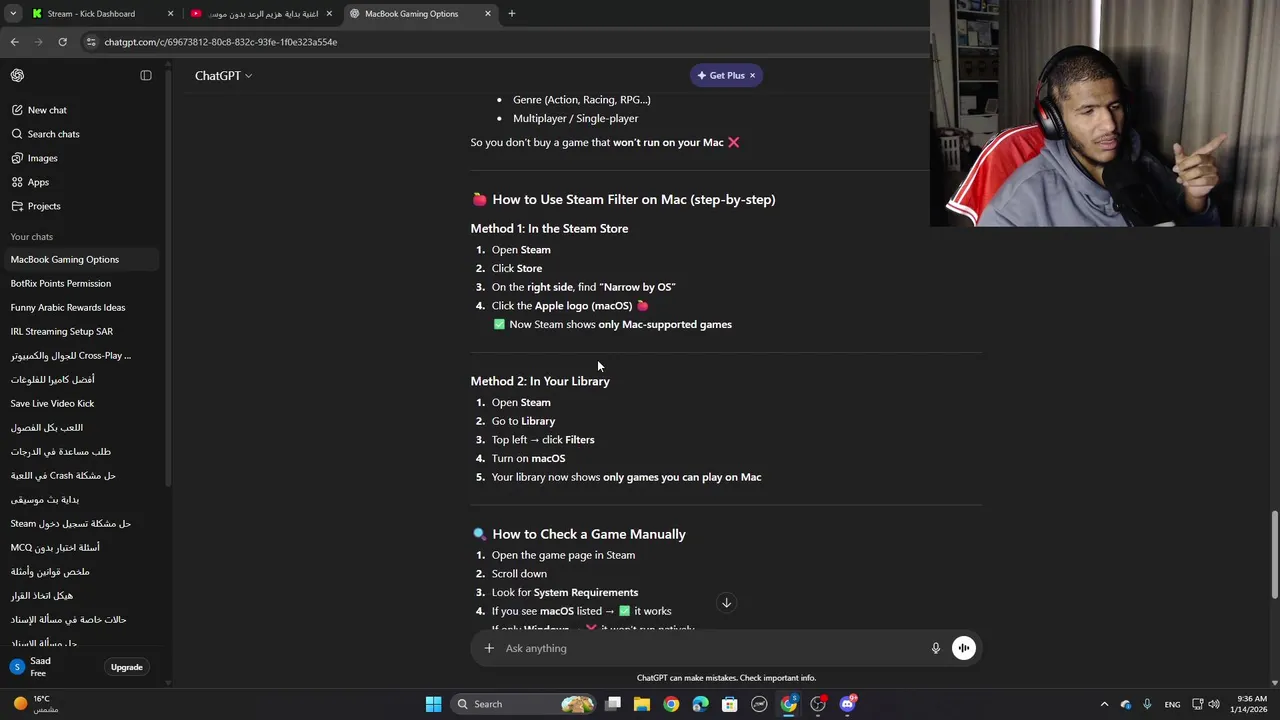Click the browser back arrow
The height and width of the screenshot is (720, 1280).
pos(14,42)
